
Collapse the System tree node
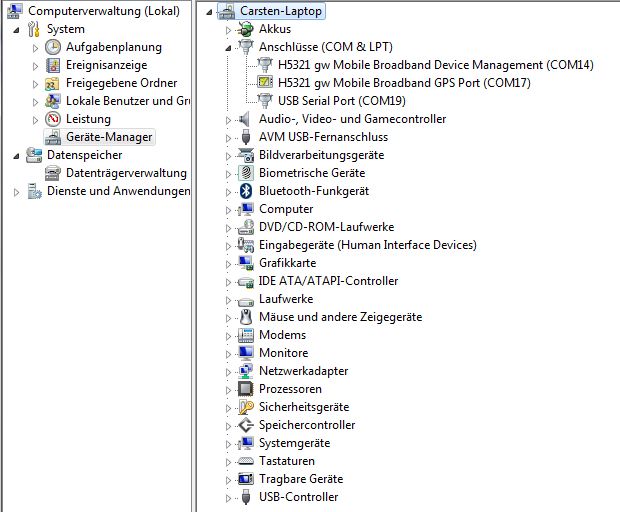[x=16, y=29]
